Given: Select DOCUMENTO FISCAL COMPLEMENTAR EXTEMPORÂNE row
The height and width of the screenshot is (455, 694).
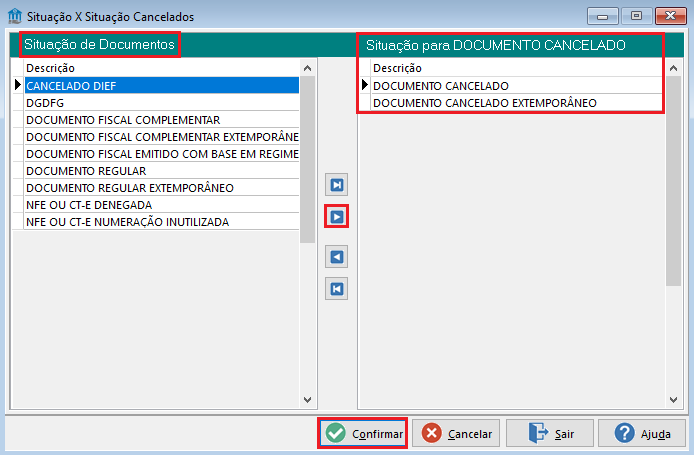Looking at the screenshot, I should pos(162,137).
